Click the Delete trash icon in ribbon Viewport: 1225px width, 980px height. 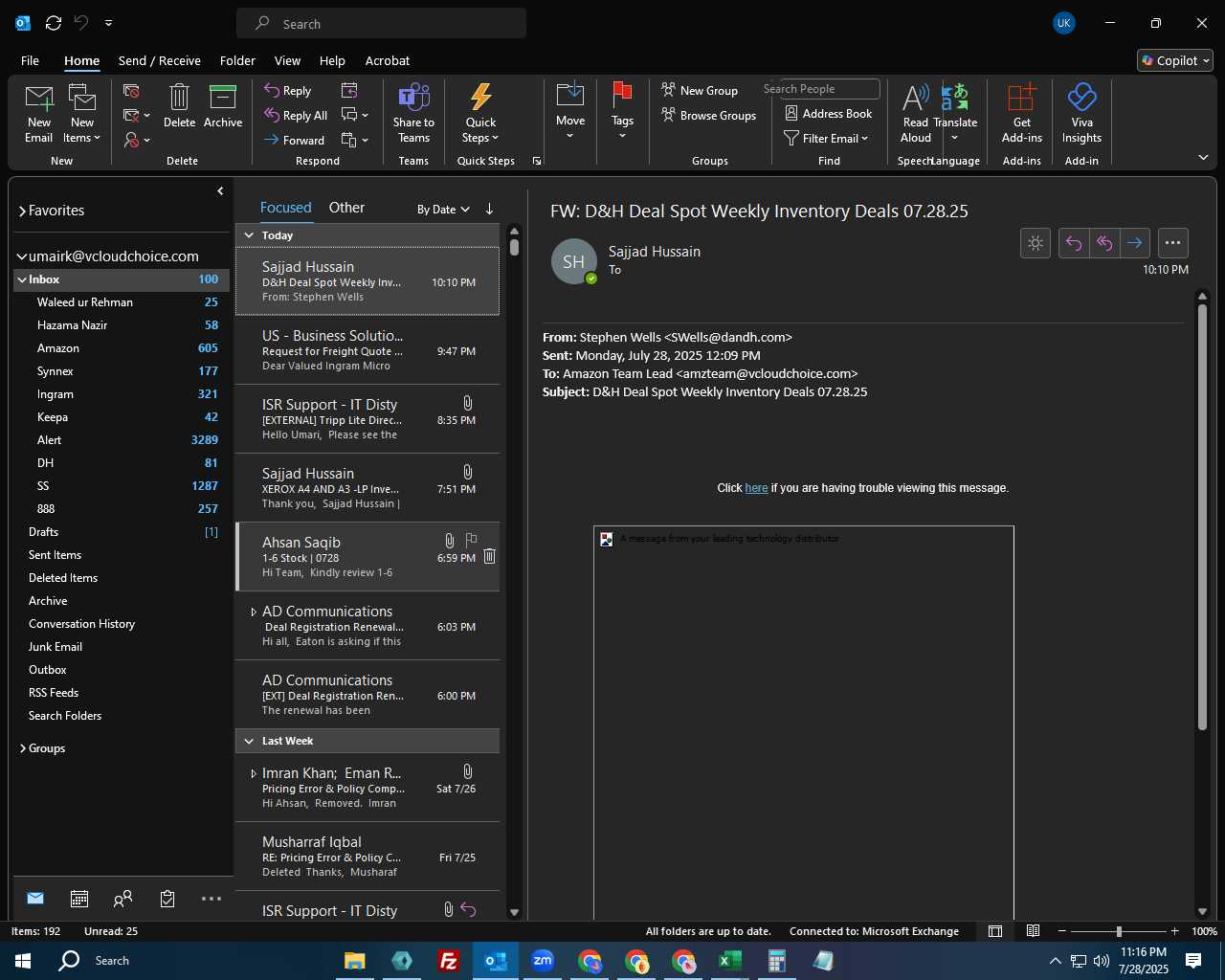tap(179, 98)
